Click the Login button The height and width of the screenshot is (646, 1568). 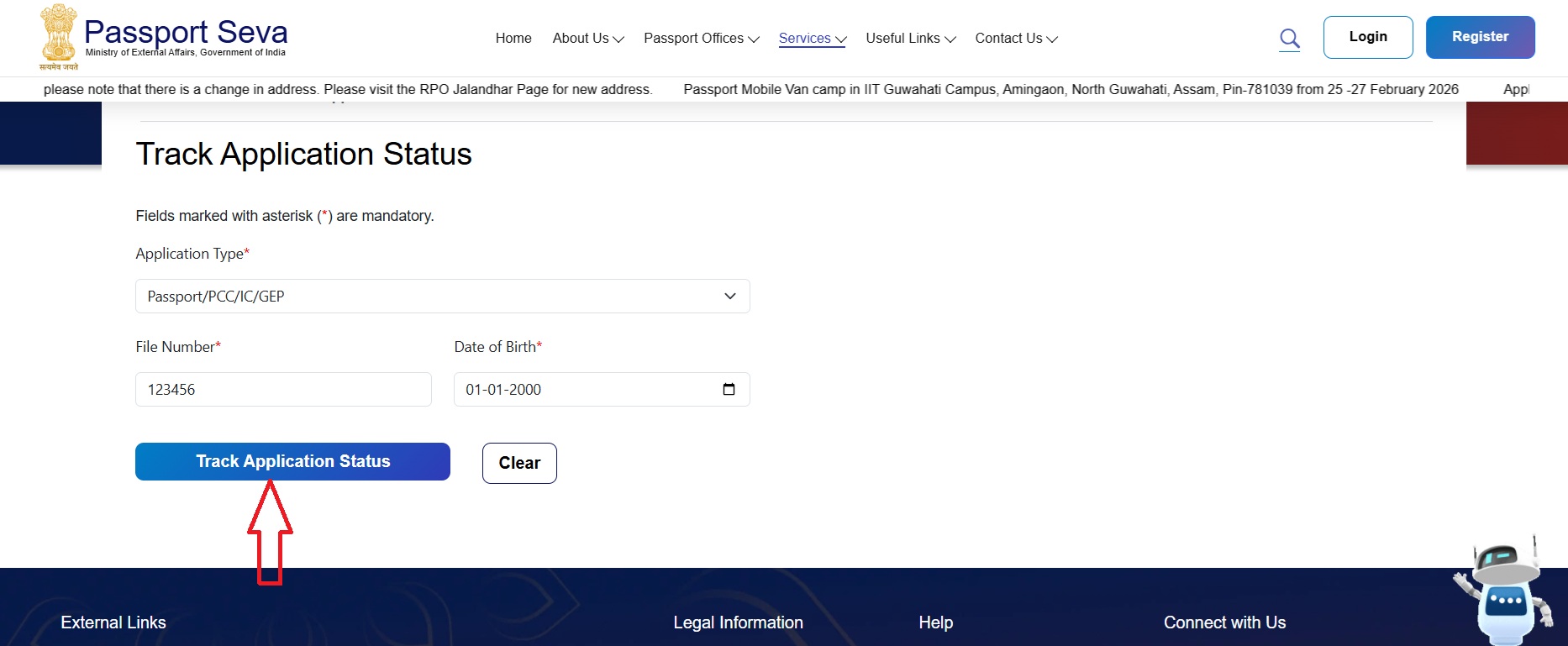[x=1367, y=37]
